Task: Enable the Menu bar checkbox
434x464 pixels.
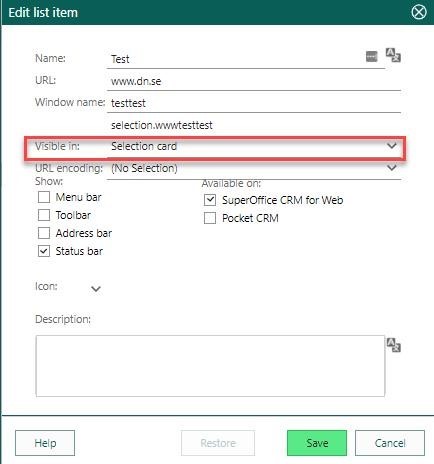Action: pyautogui.click(x=44, y=197)
